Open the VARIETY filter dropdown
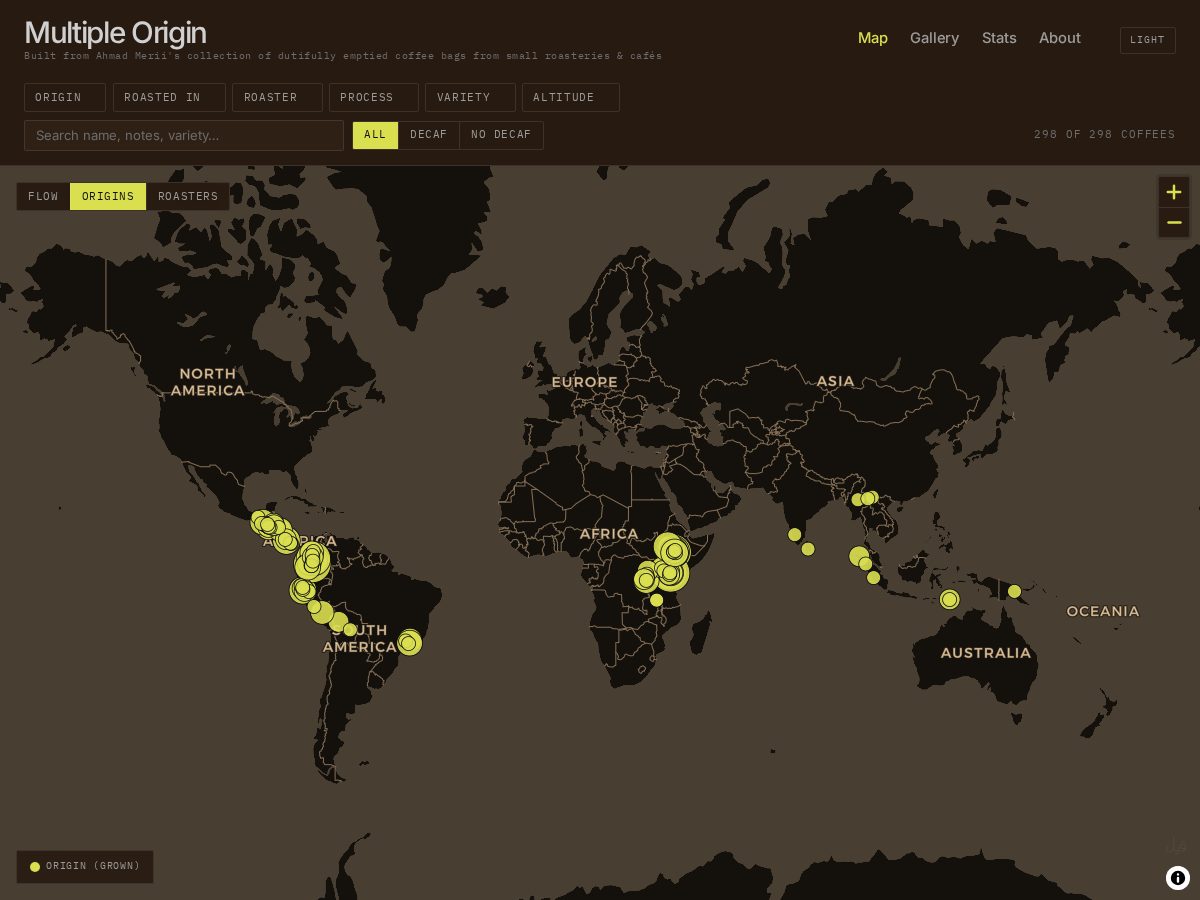Viewport: 1200px width, 900px height. 470,97
